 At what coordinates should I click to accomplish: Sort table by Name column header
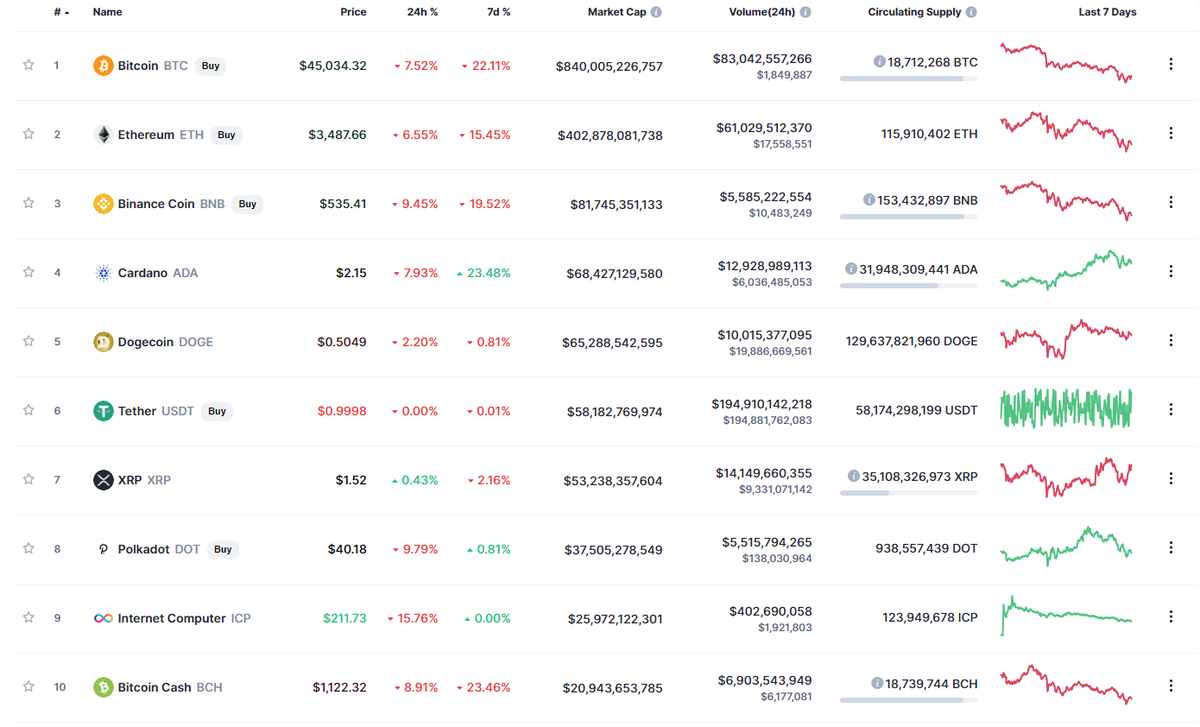(107, 13)
